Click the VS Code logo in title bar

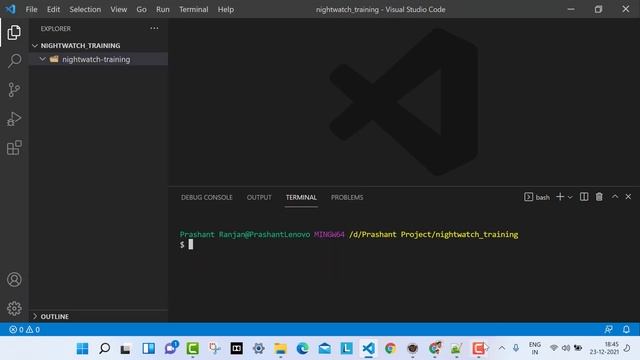pyautogui.click(x=11, y=9)
